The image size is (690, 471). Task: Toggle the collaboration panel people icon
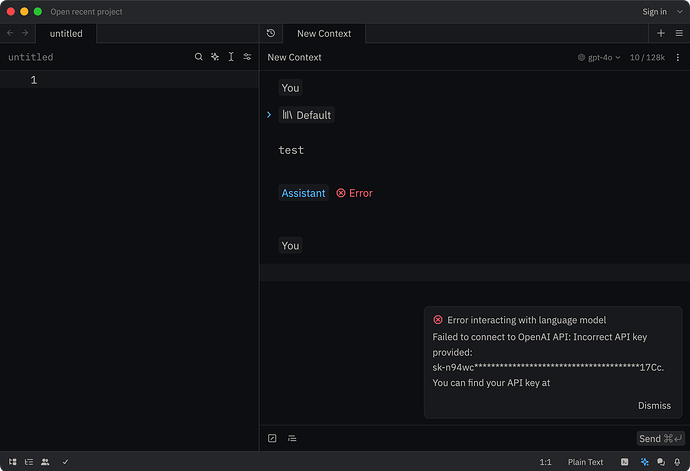click(45, 462)
